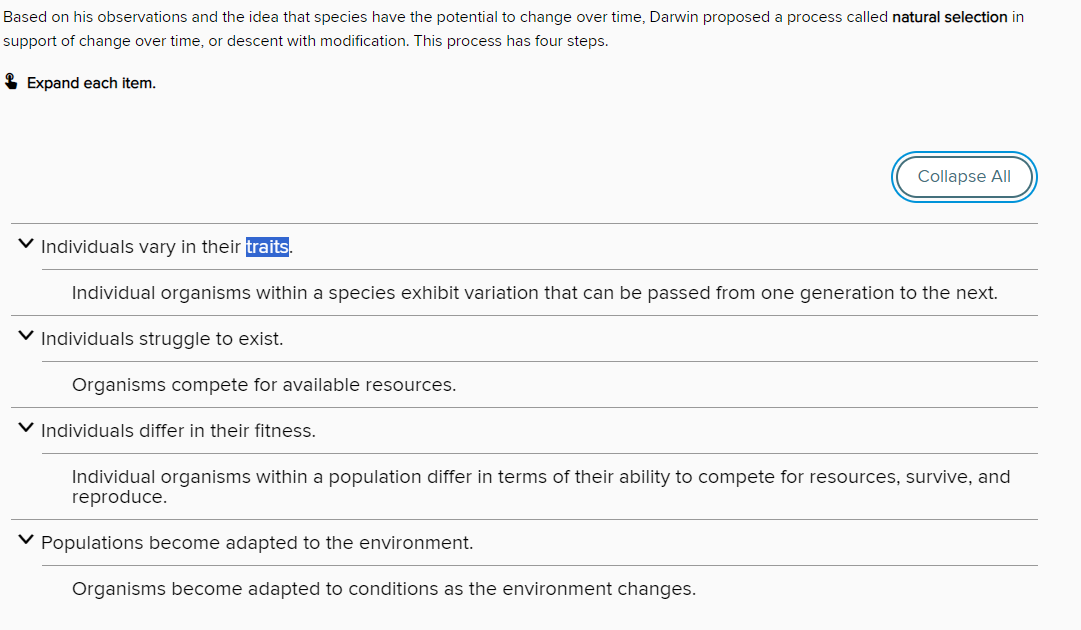This screenshot has width=1081, height=630.
Task: Click the word "Darwin" in the intro
Action: [674, 18]
